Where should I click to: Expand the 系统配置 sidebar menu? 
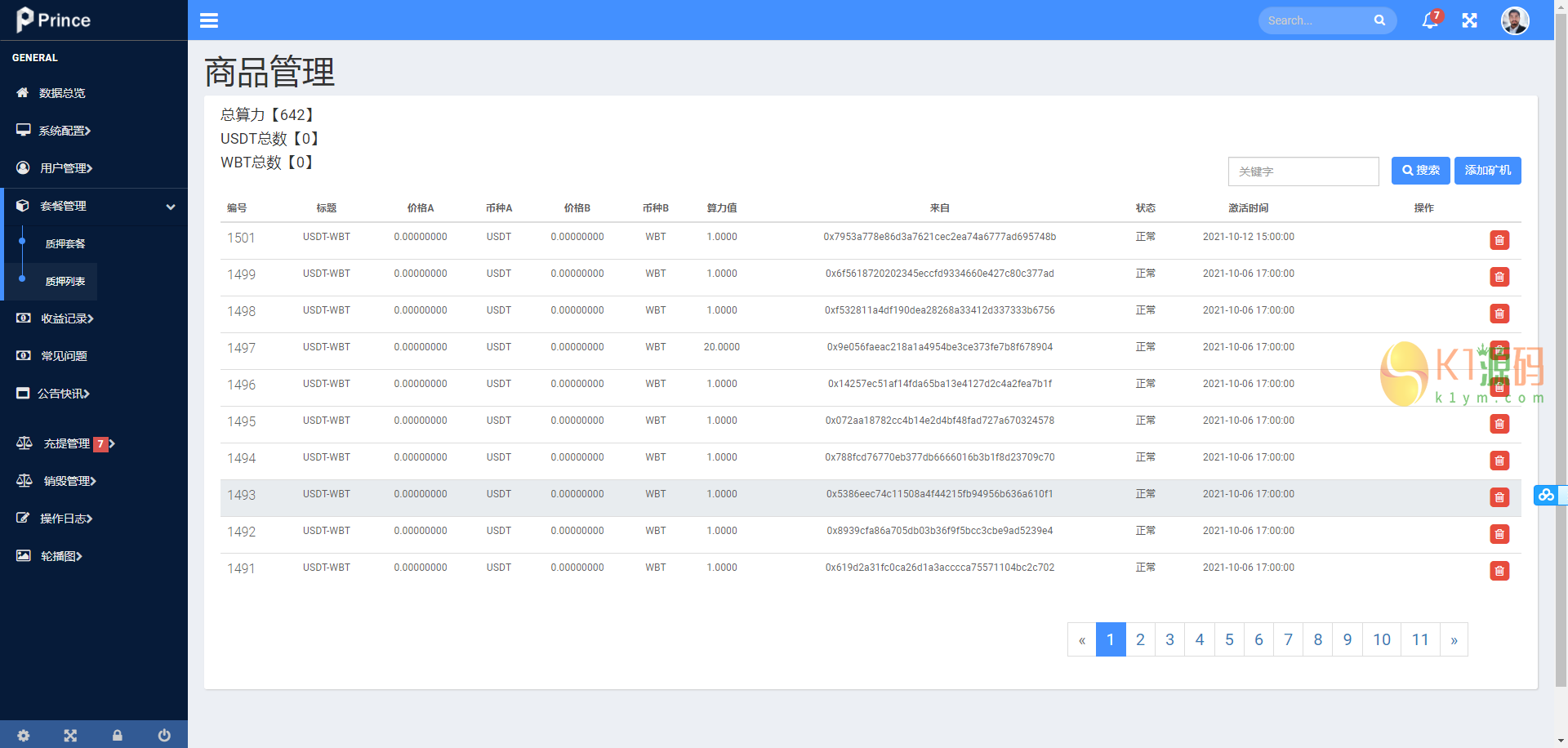65,131
